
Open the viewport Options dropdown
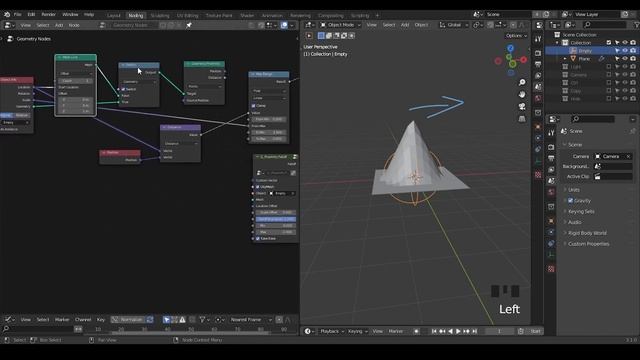coord(516,36)
